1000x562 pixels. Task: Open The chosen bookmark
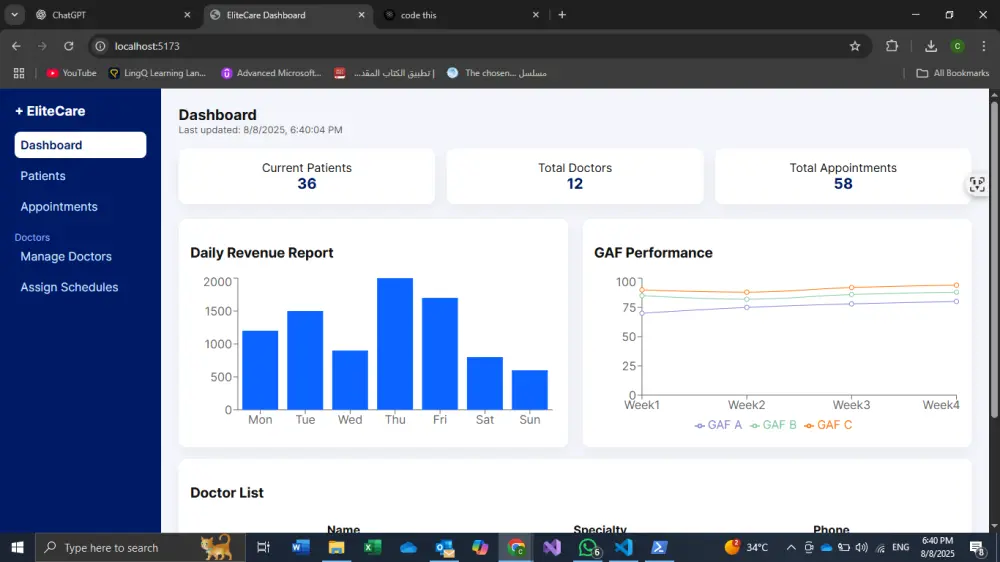497,73
